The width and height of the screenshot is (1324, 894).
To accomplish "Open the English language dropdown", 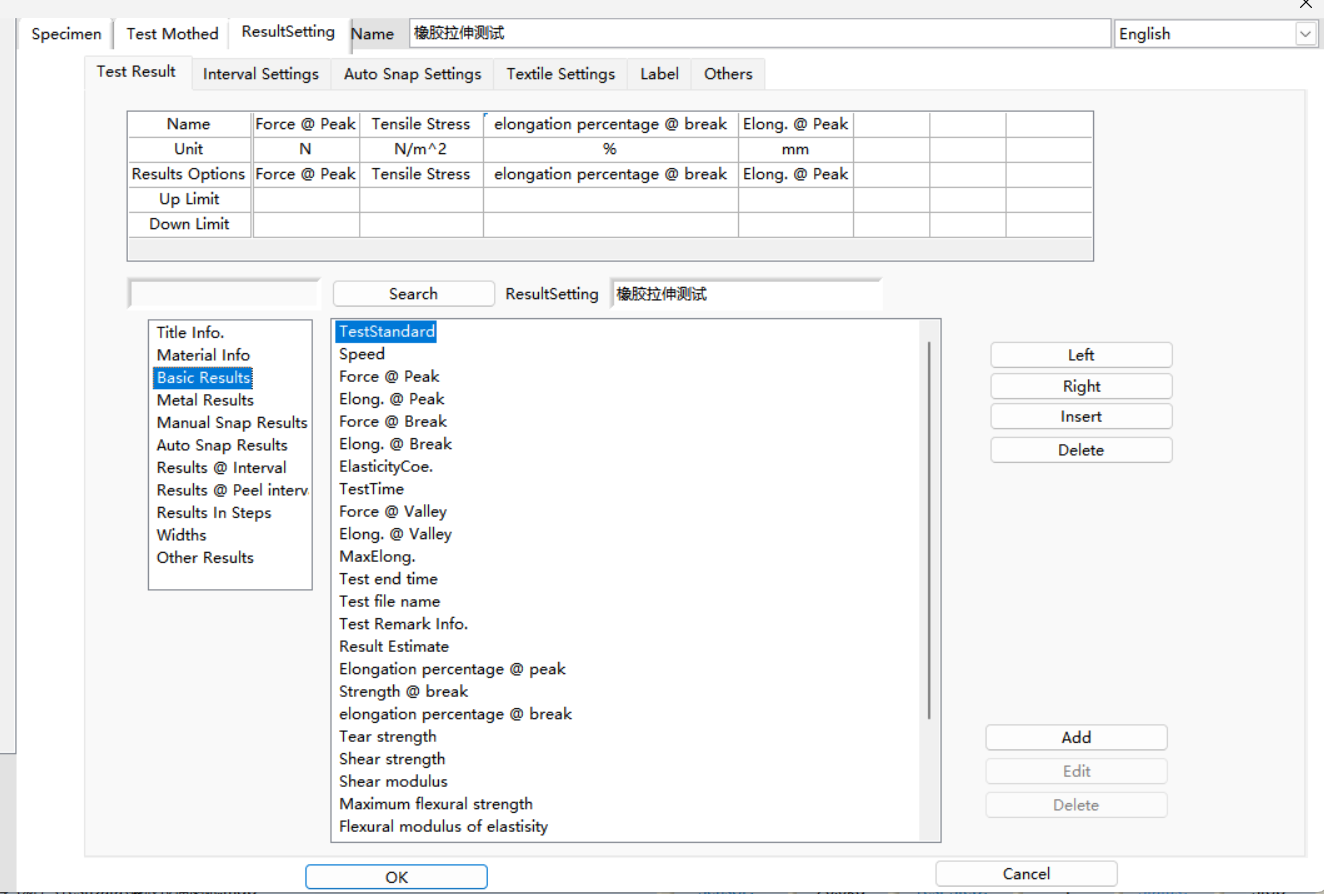I will coord(1305,34).
